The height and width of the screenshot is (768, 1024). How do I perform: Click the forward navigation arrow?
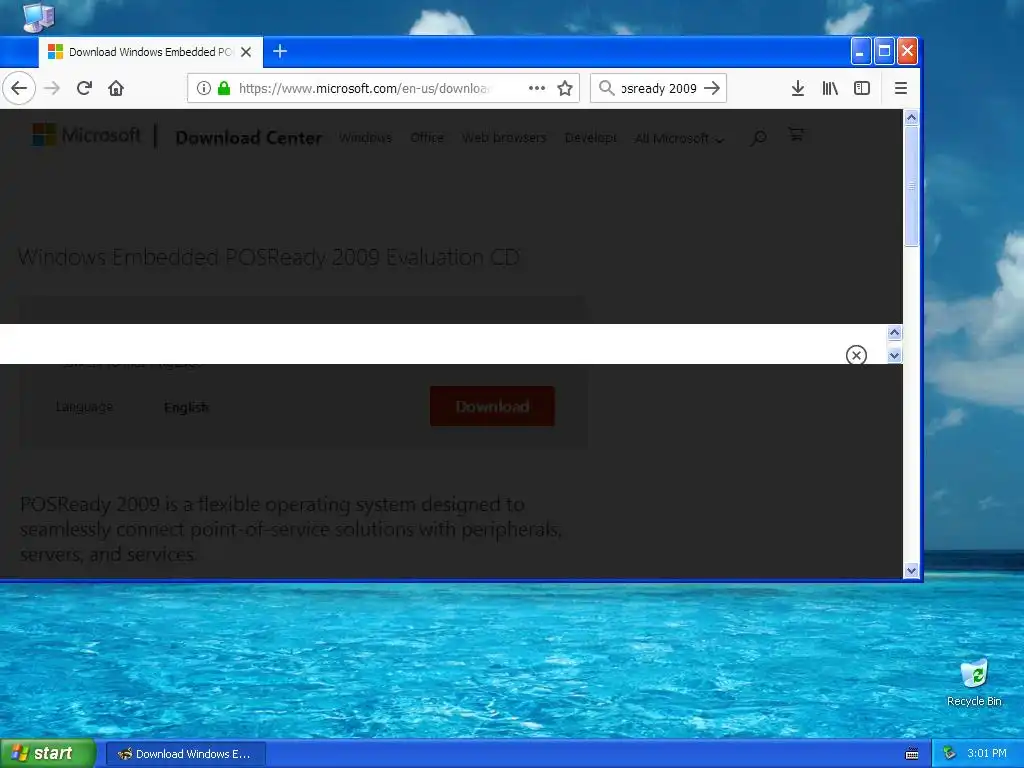52,88
